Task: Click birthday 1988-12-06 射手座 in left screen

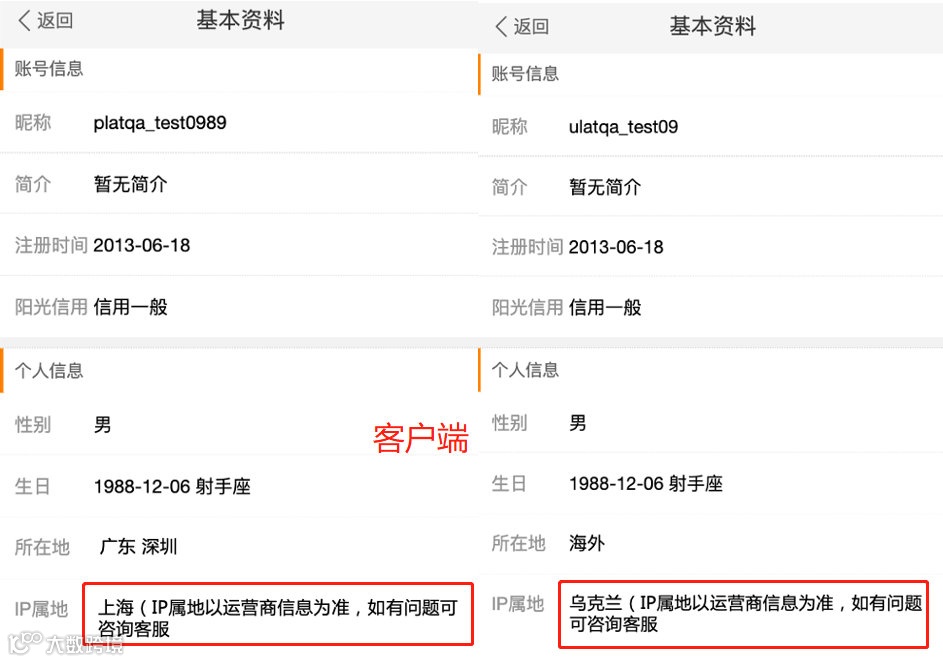Action: click(x=172, y=486)
